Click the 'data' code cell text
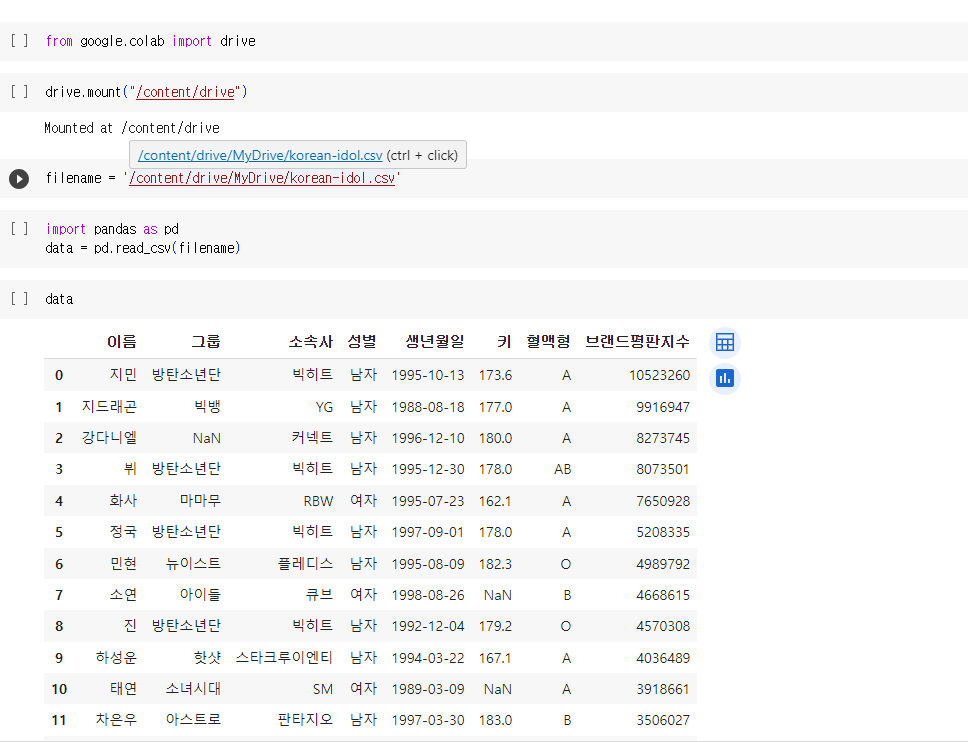 (59, 299)
